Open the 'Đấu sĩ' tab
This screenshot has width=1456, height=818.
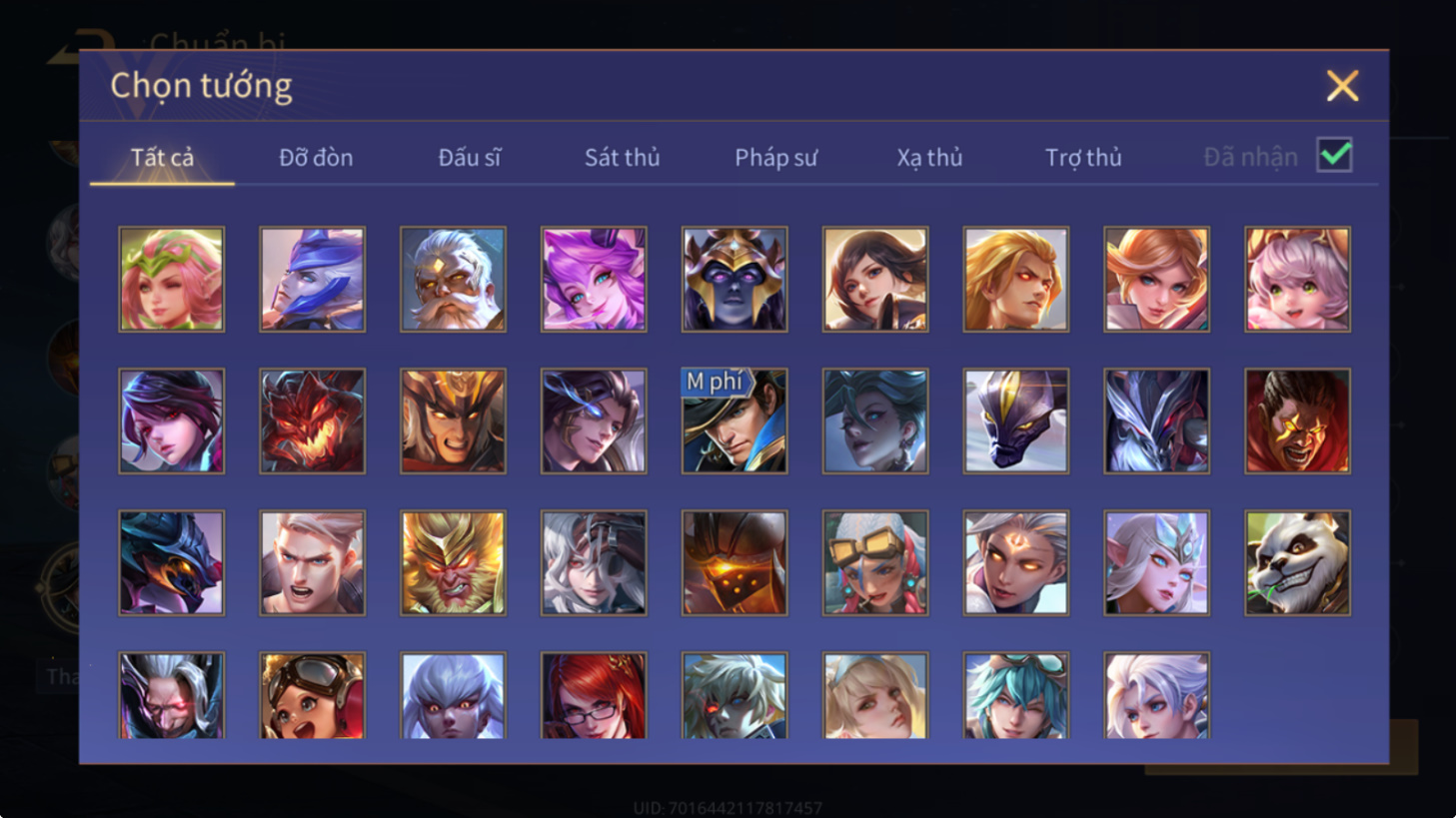point(470,157)
